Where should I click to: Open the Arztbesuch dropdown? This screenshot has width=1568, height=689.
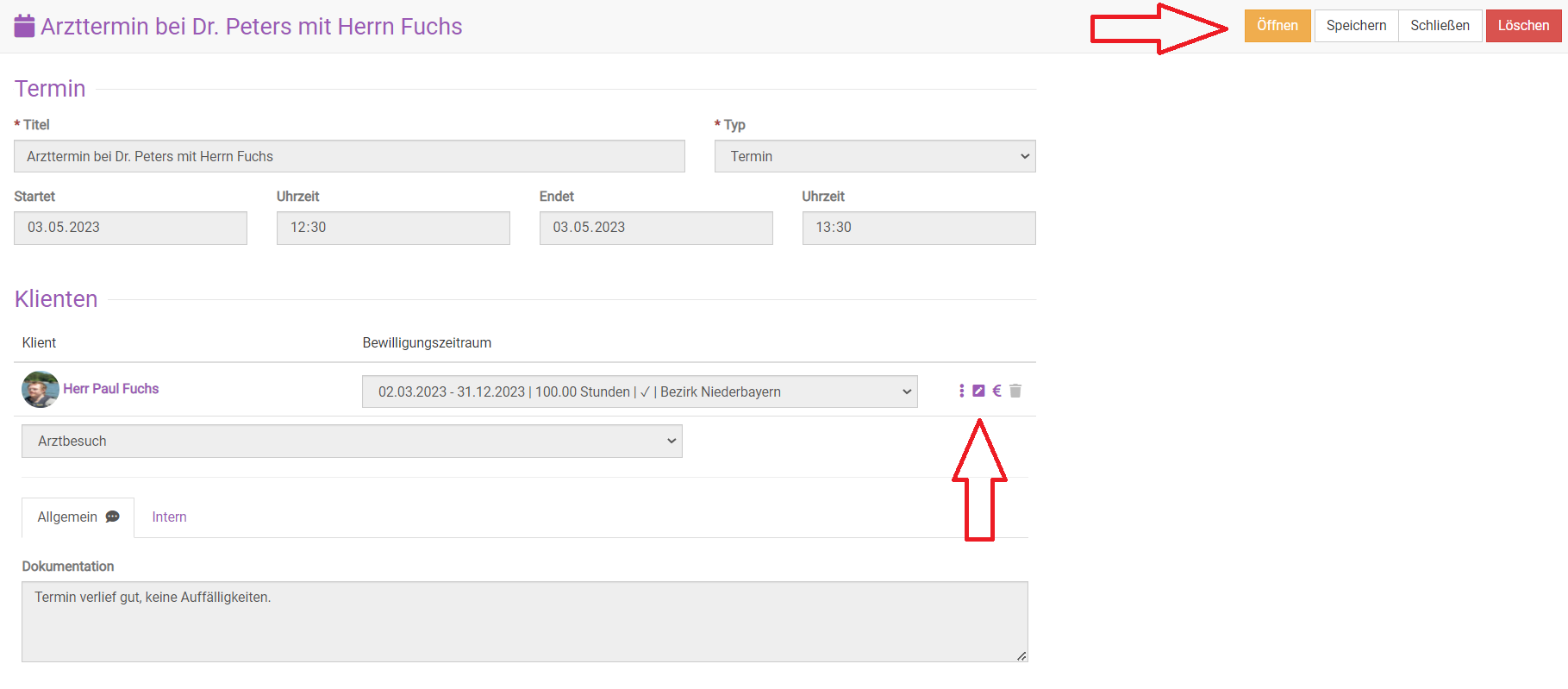pos(352,442)
